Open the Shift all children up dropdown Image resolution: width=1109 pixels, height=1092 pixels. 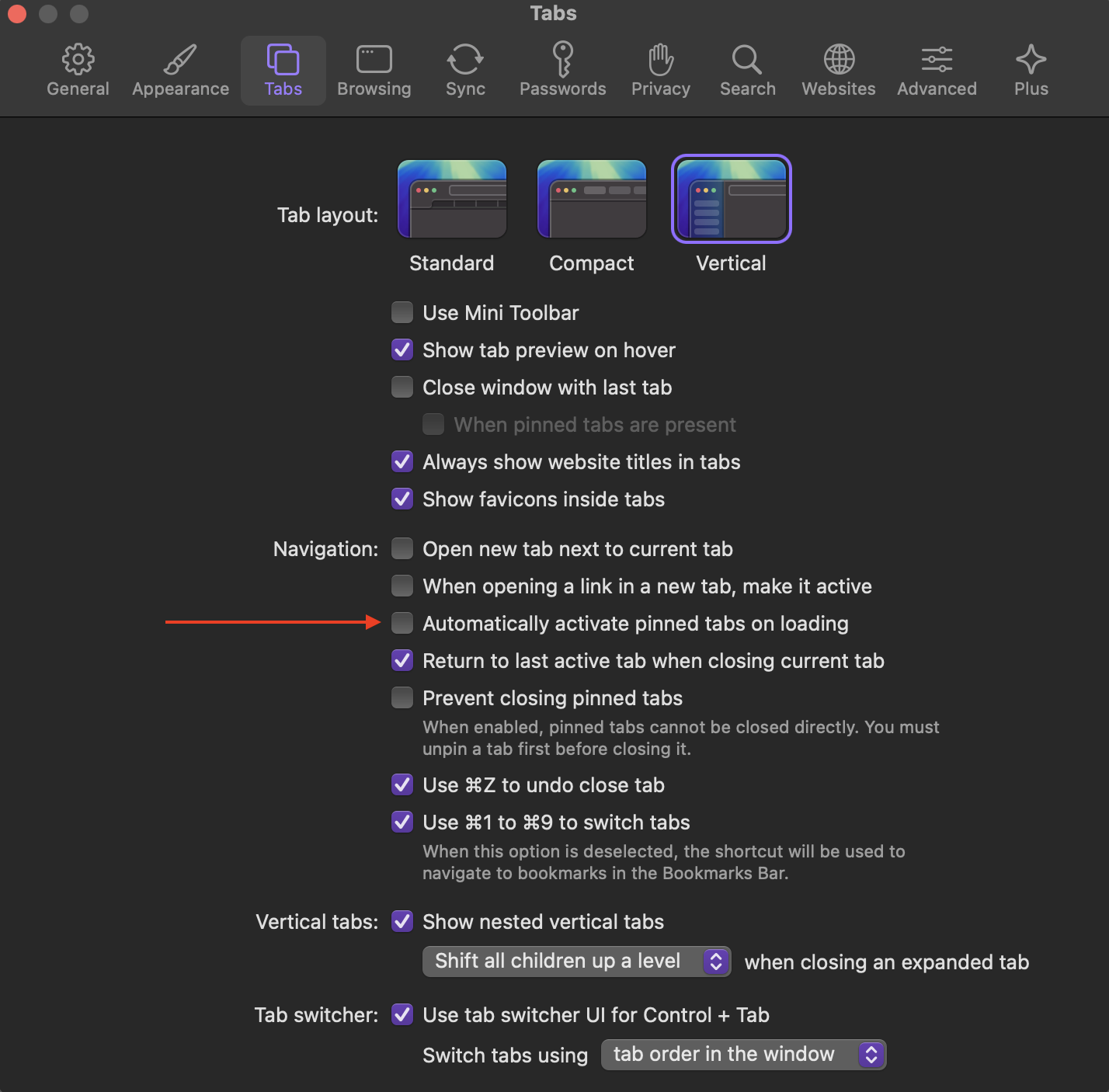576,962
